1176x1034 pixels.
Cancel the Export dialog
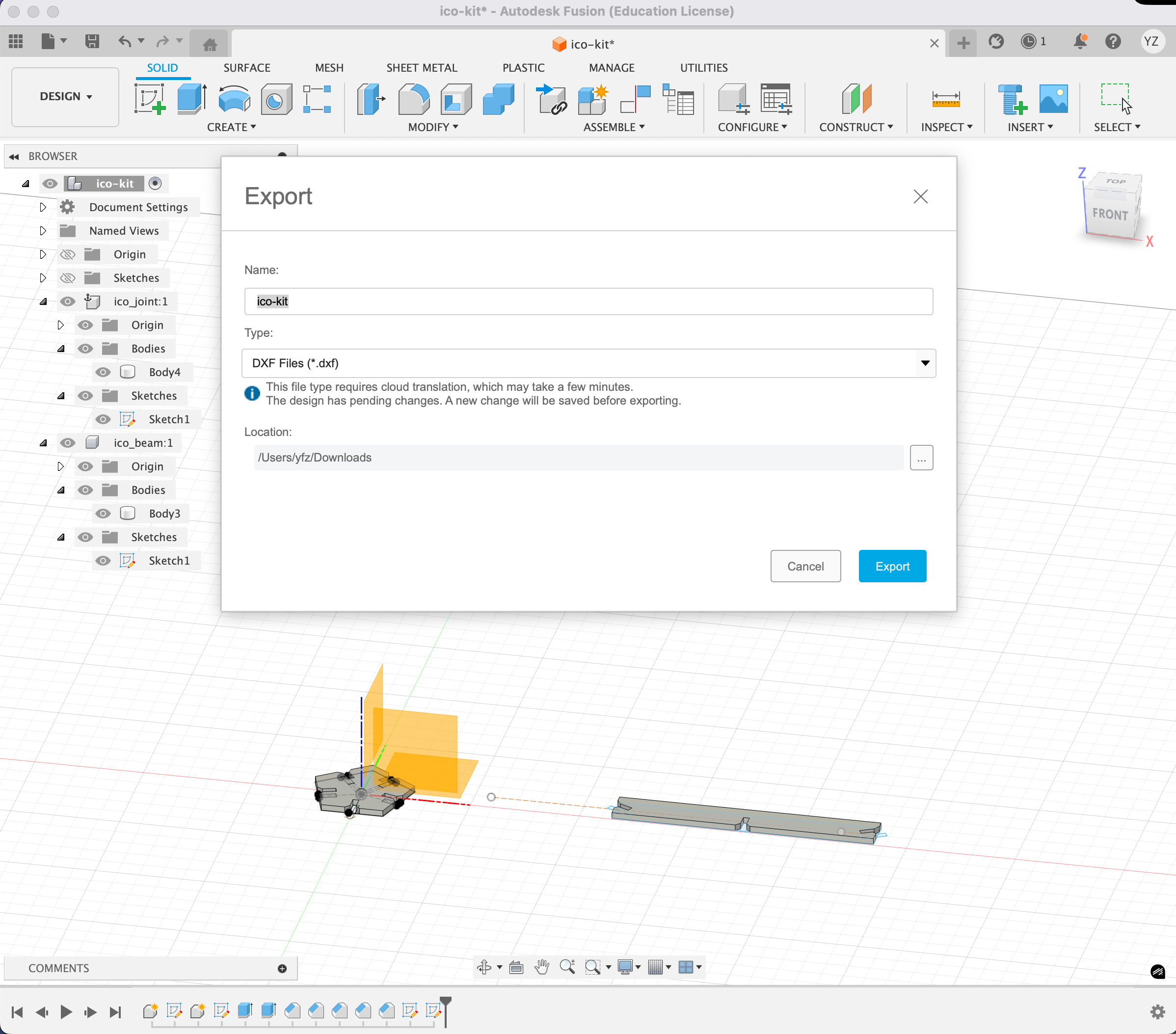(x=805, y=566)
